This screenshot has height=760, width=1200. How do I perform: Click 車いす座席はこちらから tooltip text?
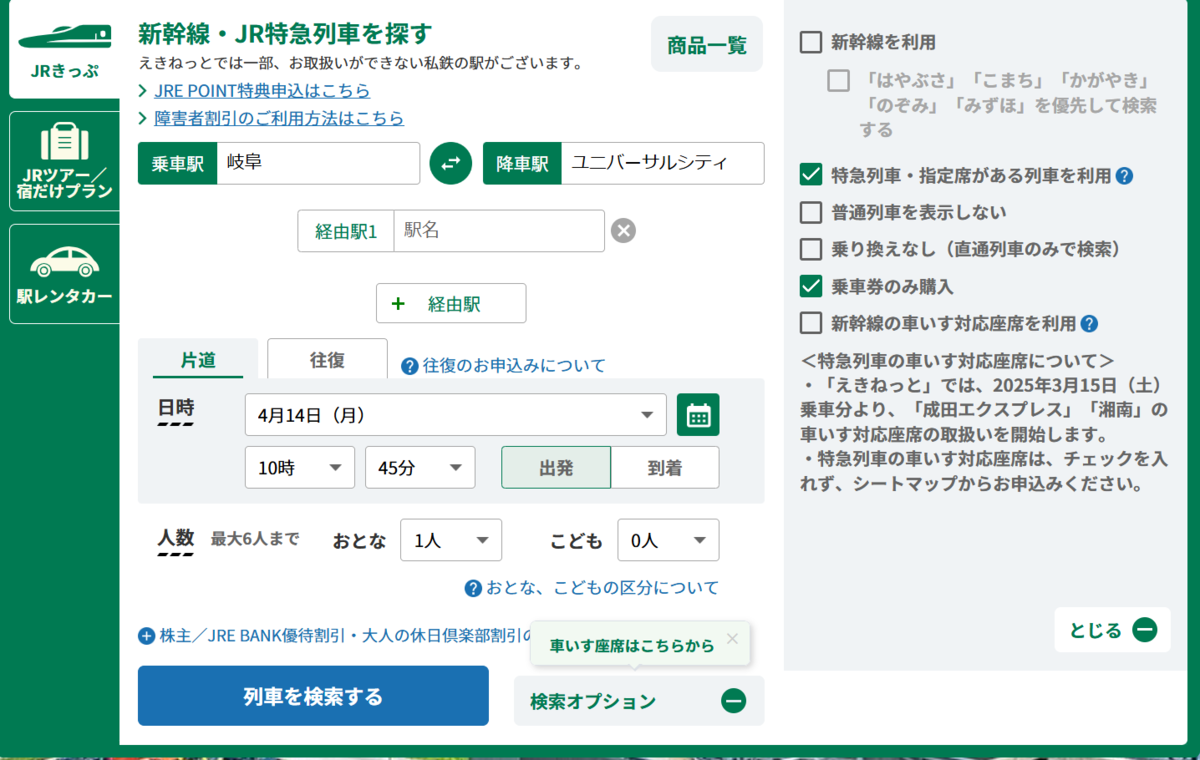tap(632, 646)
